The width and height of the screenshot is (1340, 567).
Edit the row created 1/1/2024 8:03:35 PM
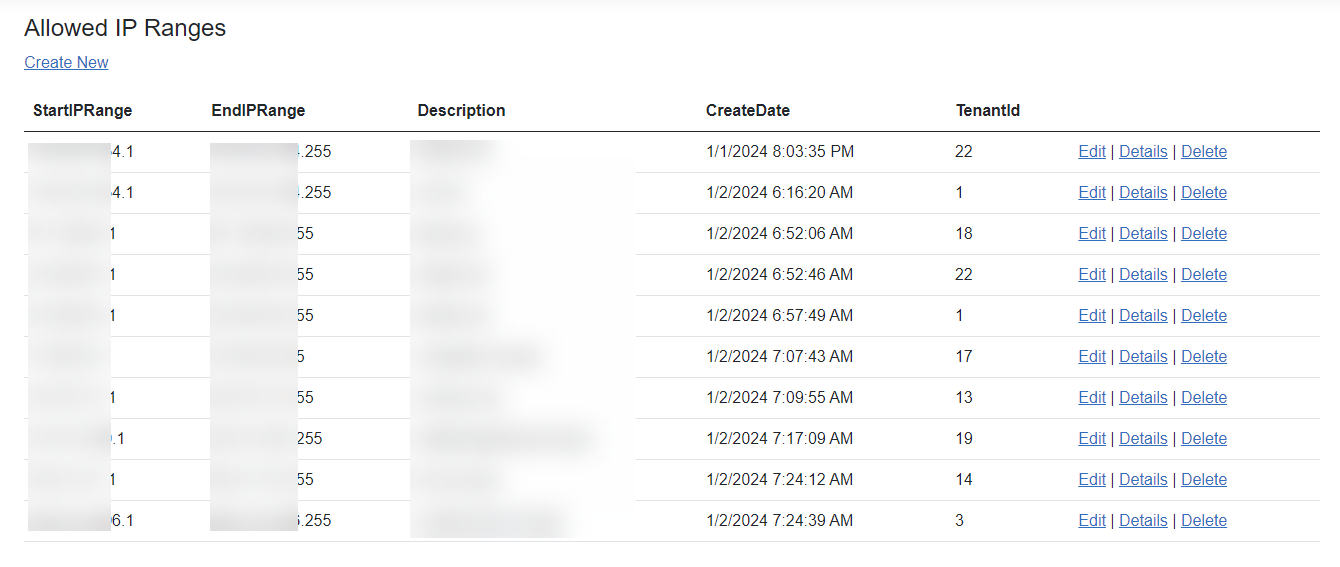[1091, 151]
